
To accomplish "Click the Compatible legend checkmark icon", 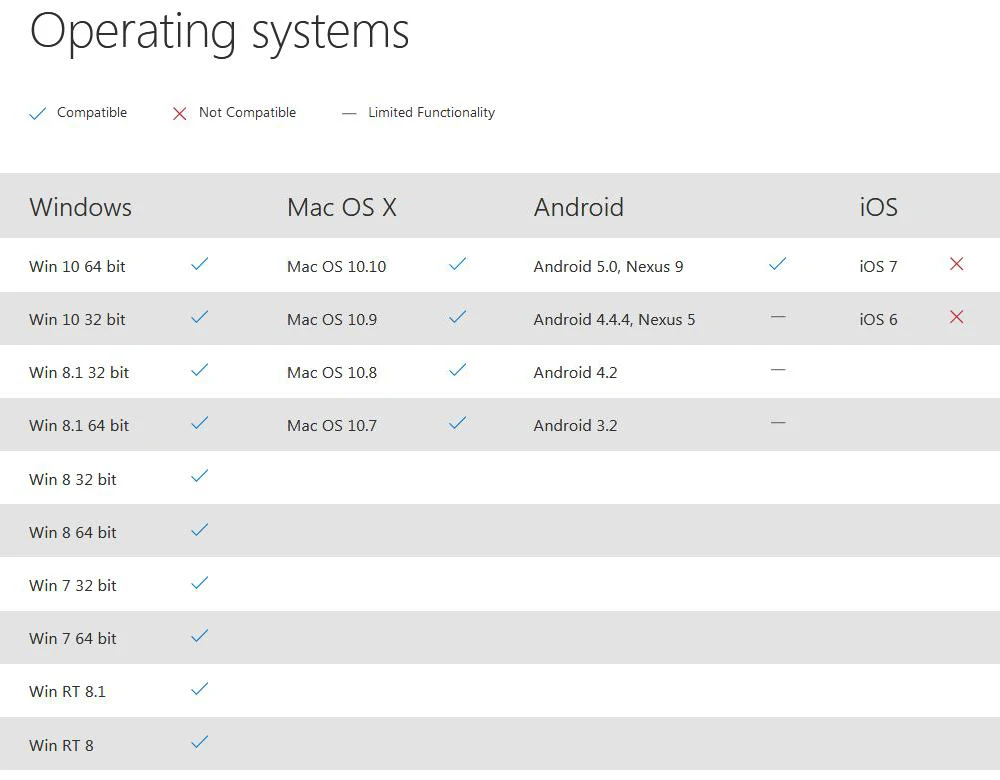I will (x=38, y=114).
